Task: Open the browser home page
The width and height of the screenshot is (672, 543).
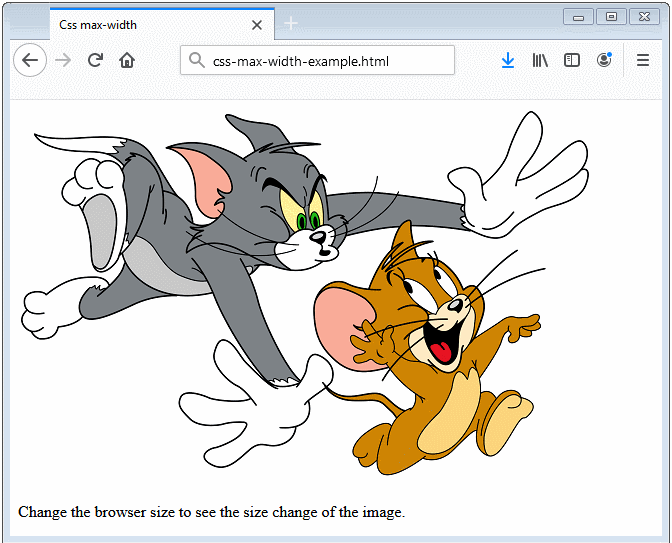Action: [x=127, y=60]
